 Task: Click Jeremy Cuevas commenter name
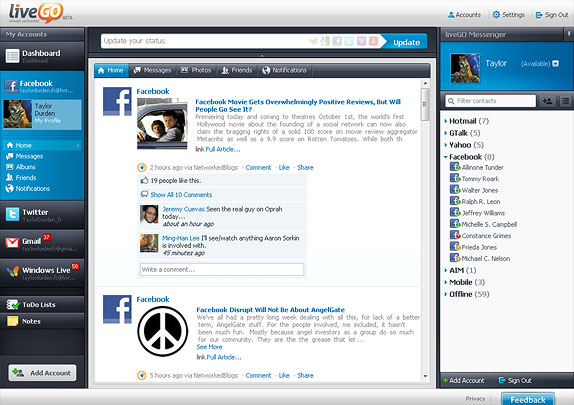point(183,209)
